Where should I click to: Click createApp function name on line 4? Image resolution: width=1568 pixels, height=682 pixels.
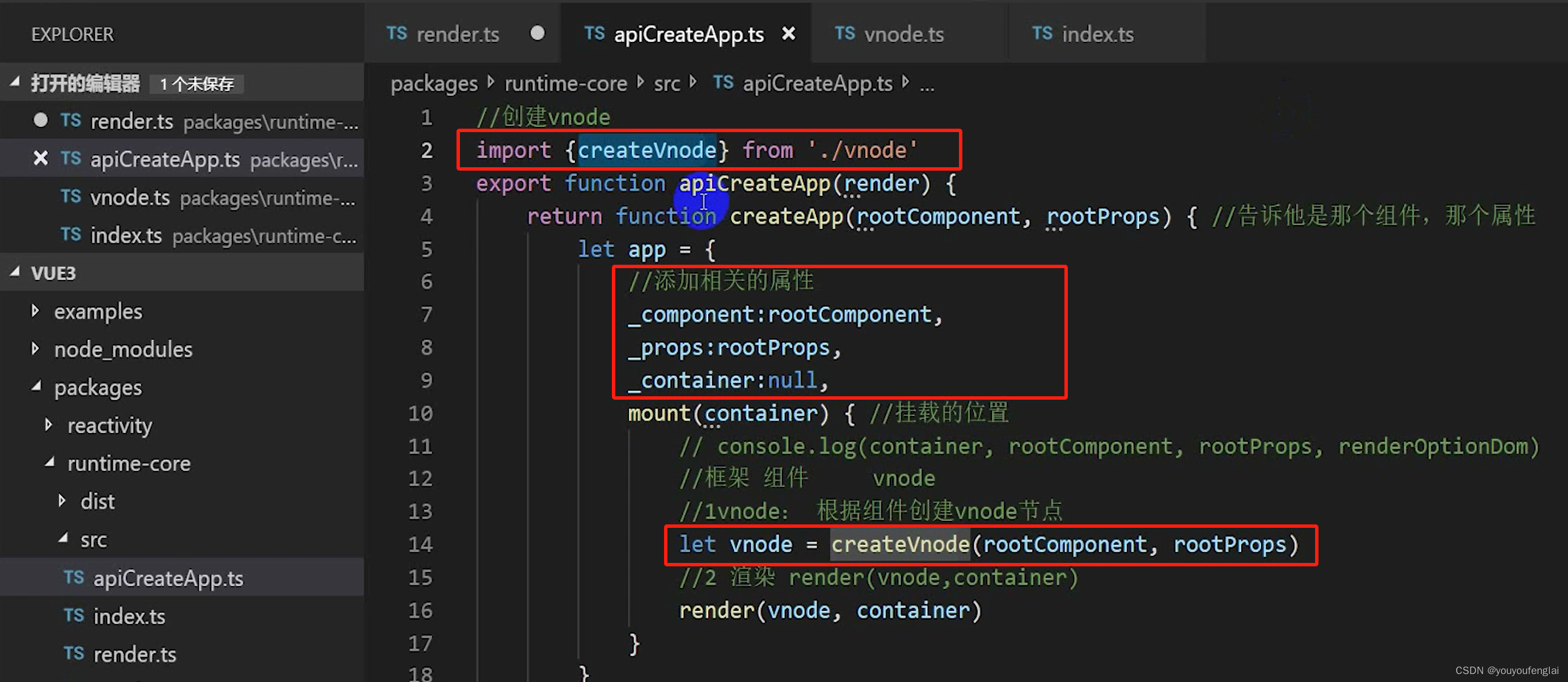pyautogui.click(x=787, y=216)
